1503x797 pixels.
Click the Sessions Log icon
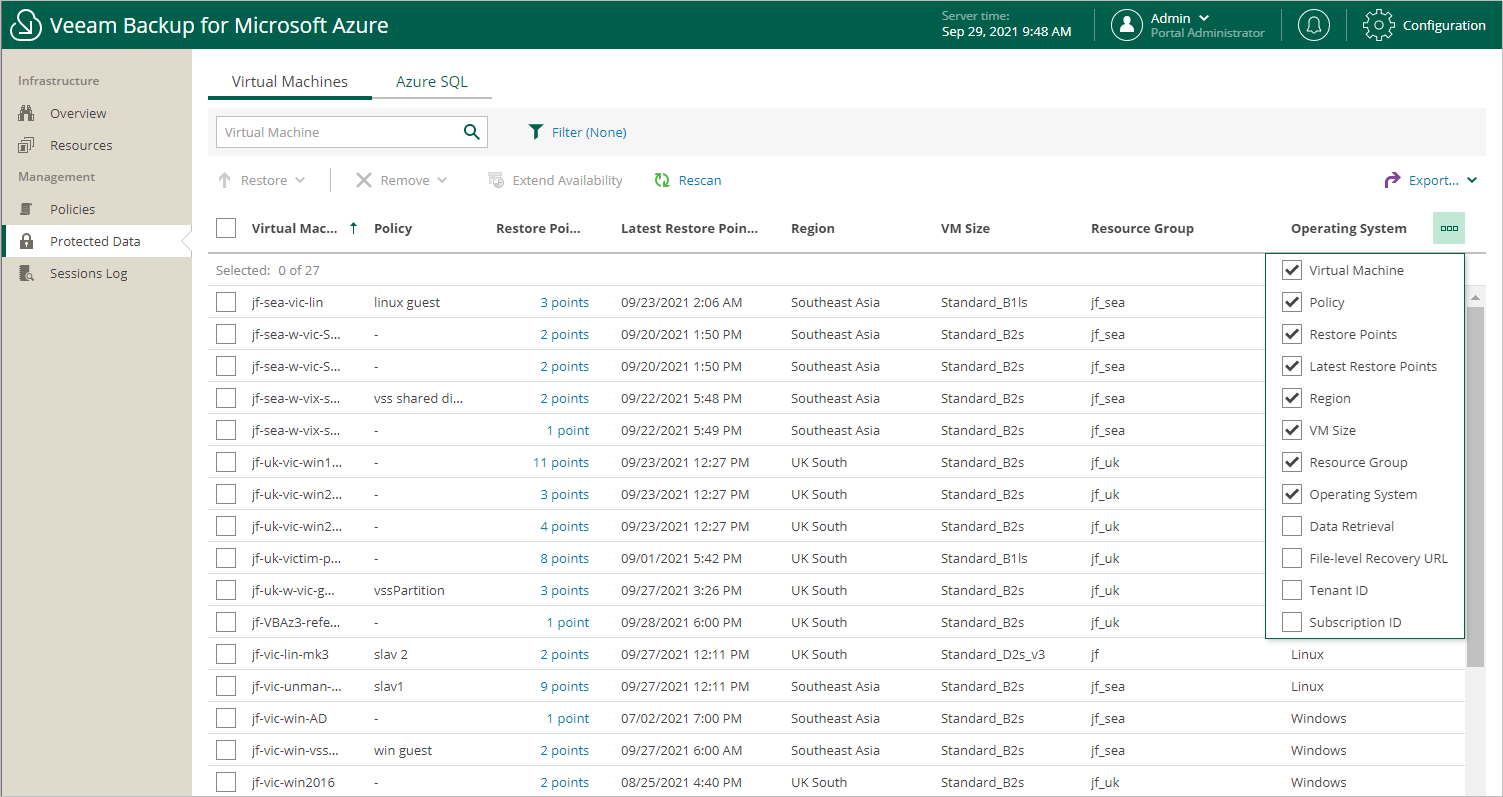coord(28,273)
